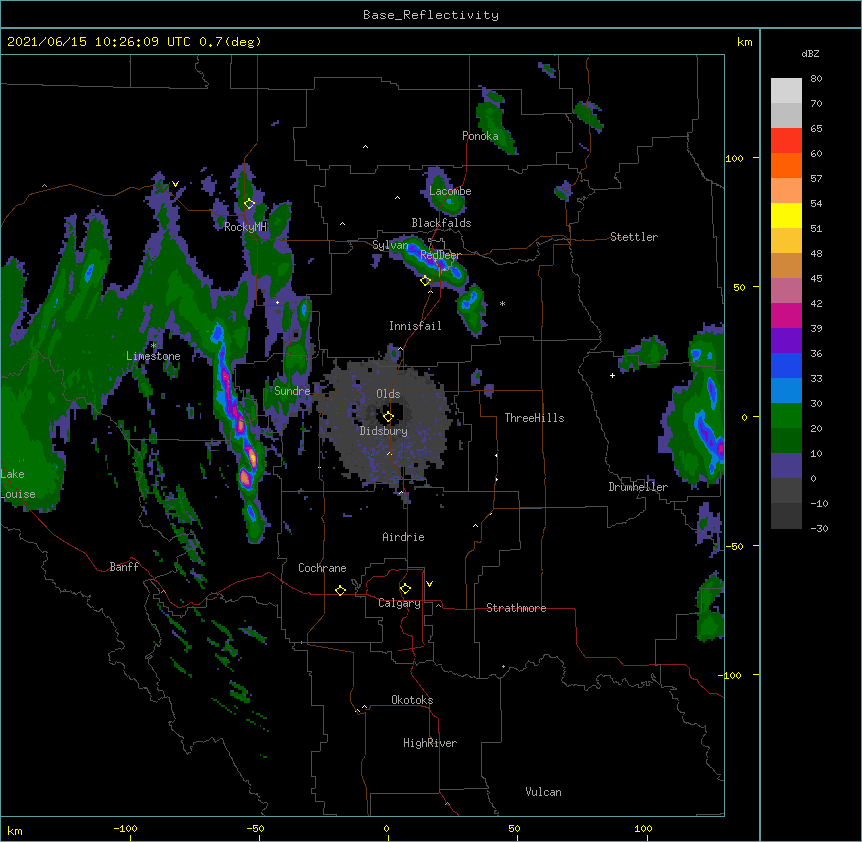Click the RedDeer city label
862x842 pixels.
(440, 256)
